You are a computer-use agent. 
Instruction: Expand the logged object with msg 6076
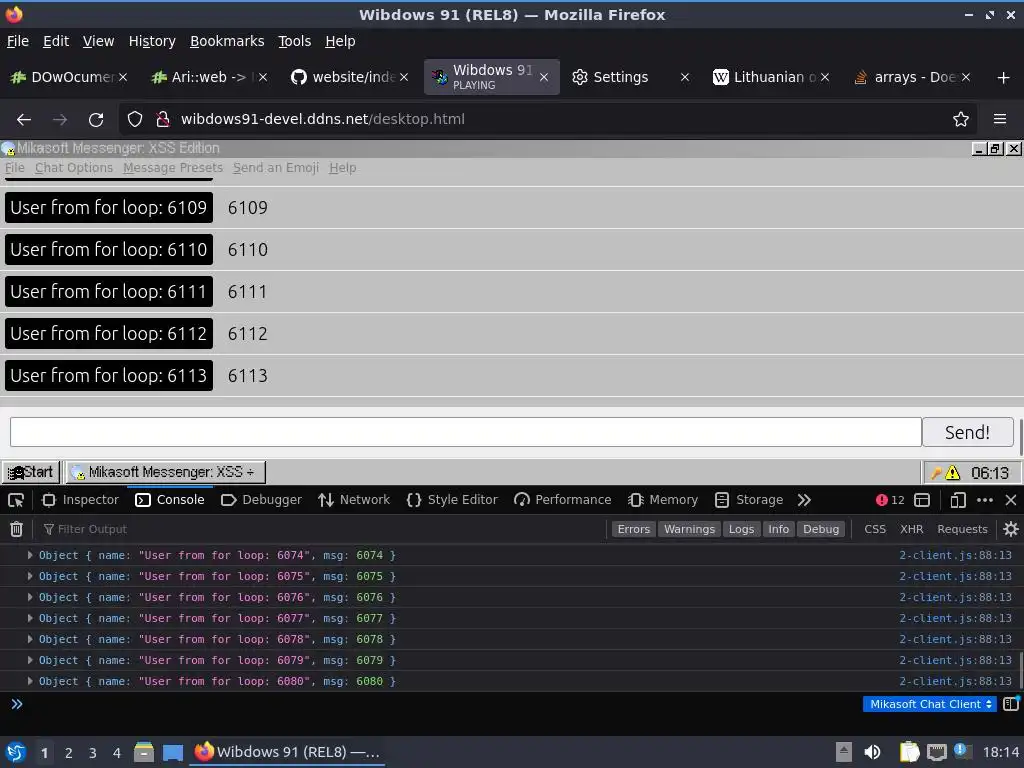[30, 597]
